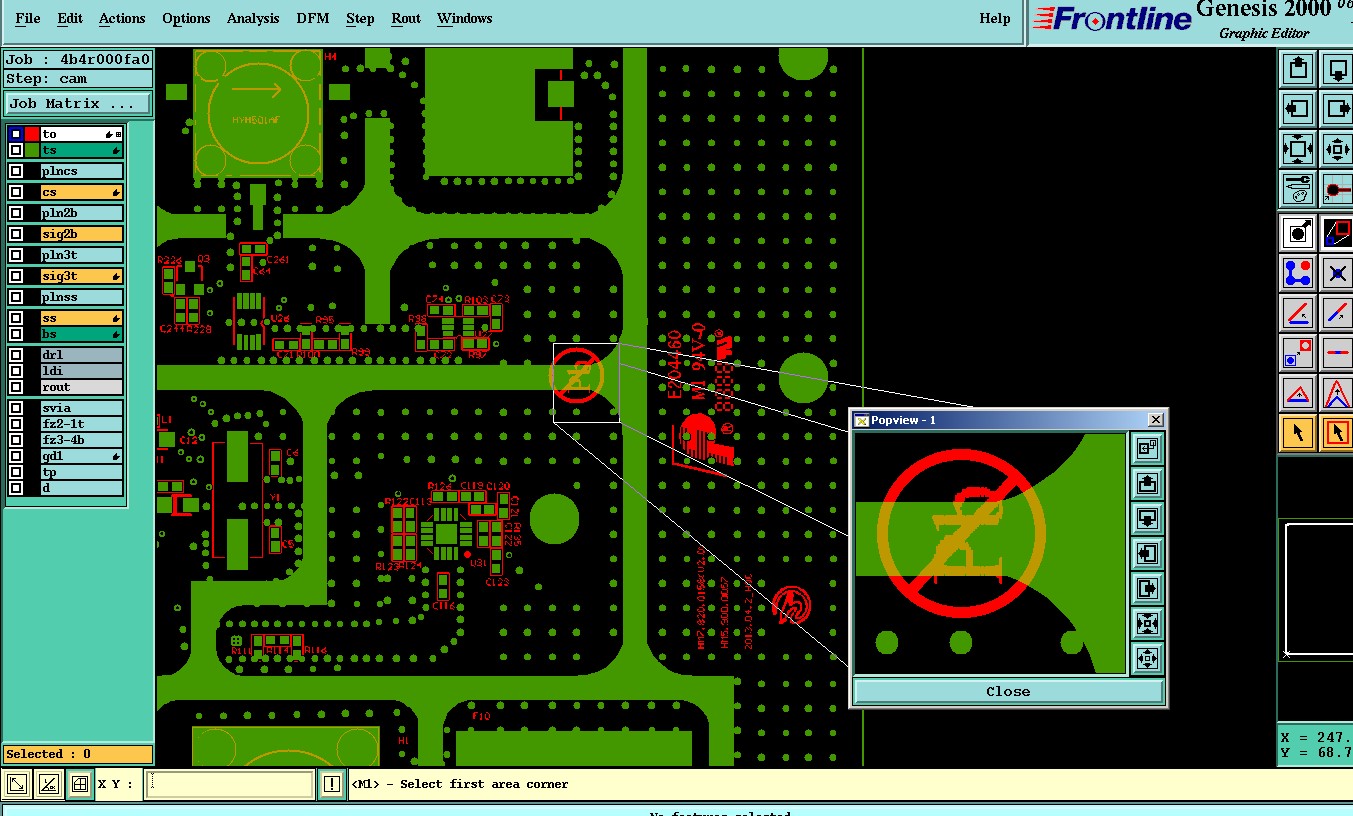Select the fz2-1t layer name

pos(81,424)
